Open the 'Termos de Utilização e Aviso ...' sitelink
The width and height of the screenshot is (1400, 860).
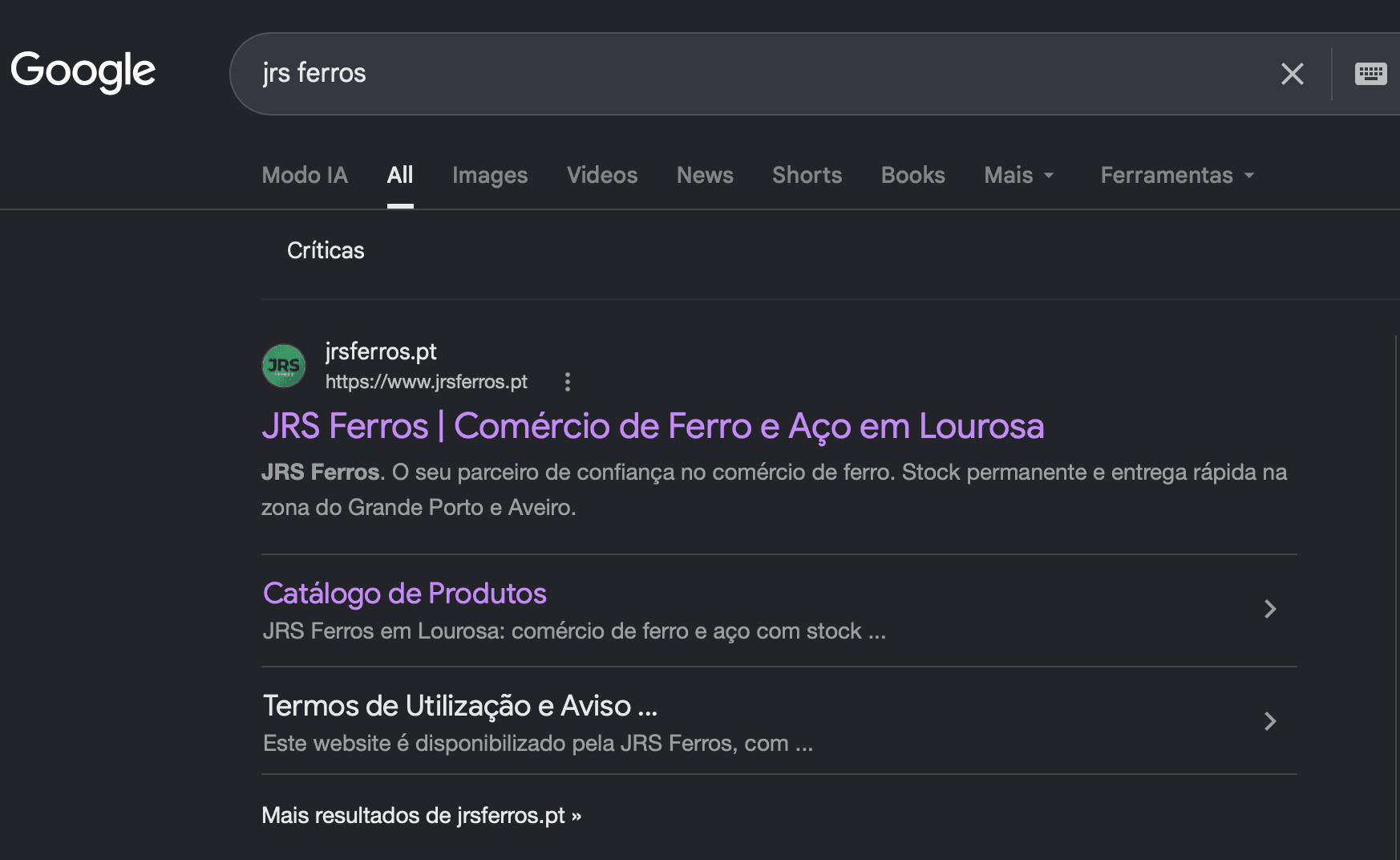(460, 706)
